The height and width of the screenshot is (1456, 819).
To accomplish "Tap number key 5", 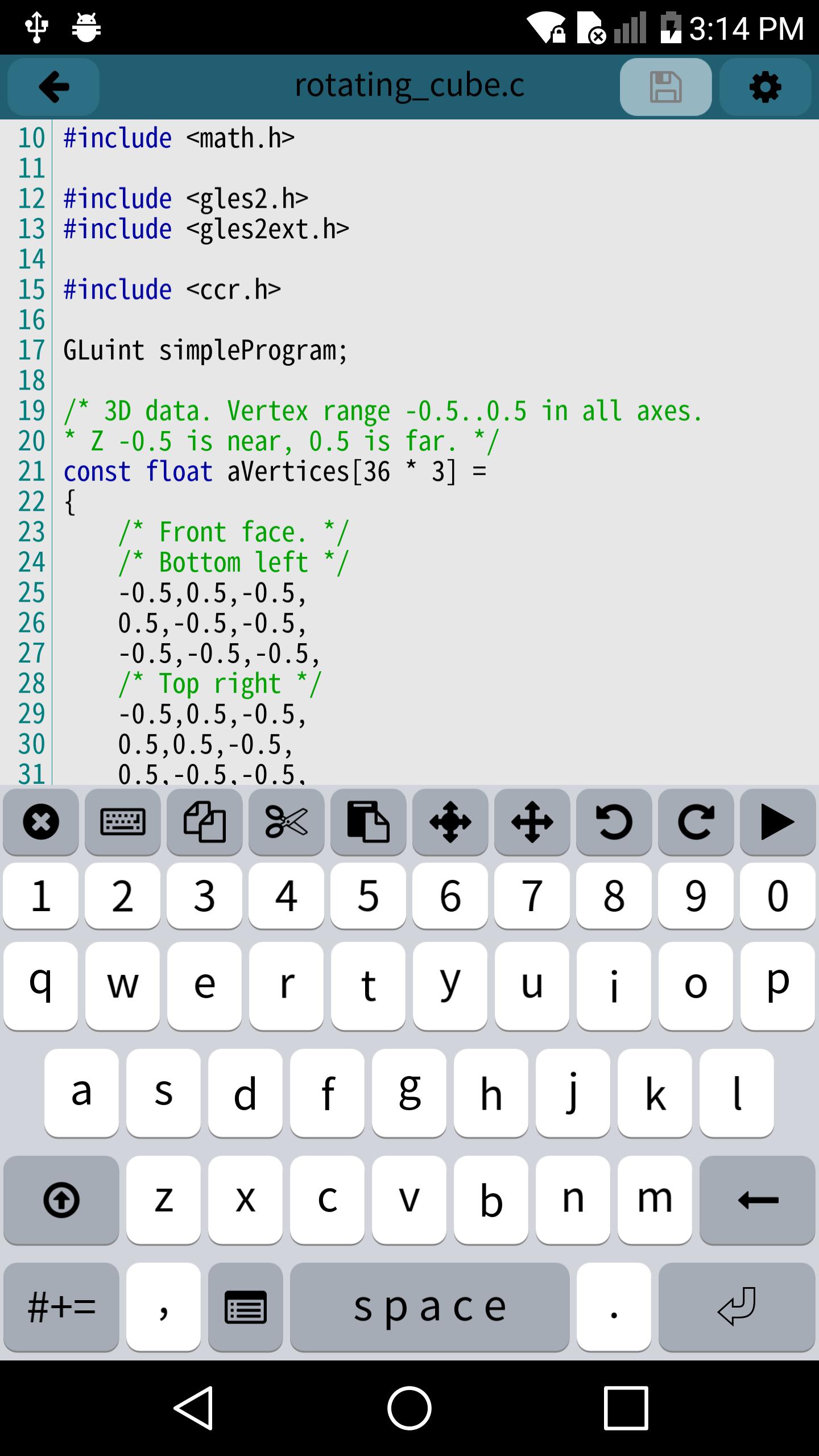I will [369, 896].
